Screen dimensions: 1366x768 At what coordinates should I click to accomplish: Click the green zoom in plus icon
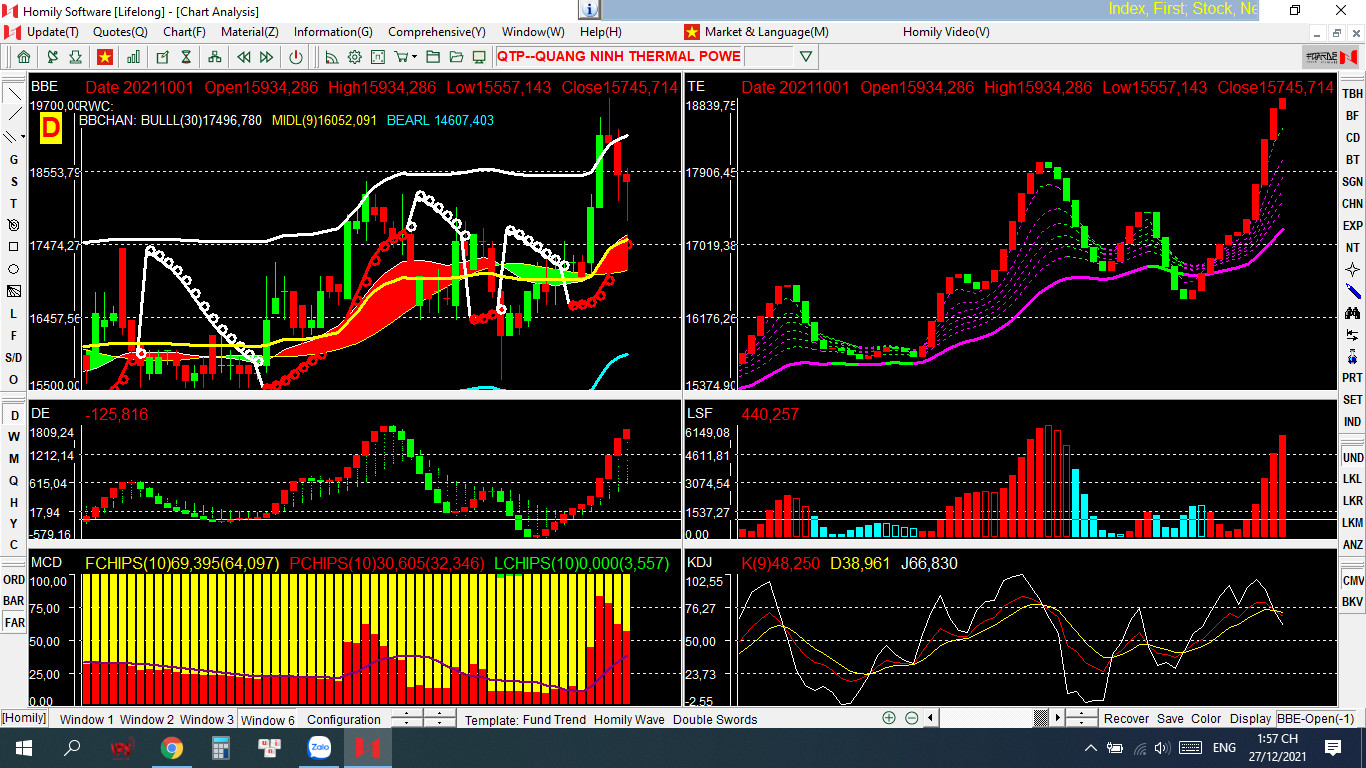point(889,718)
